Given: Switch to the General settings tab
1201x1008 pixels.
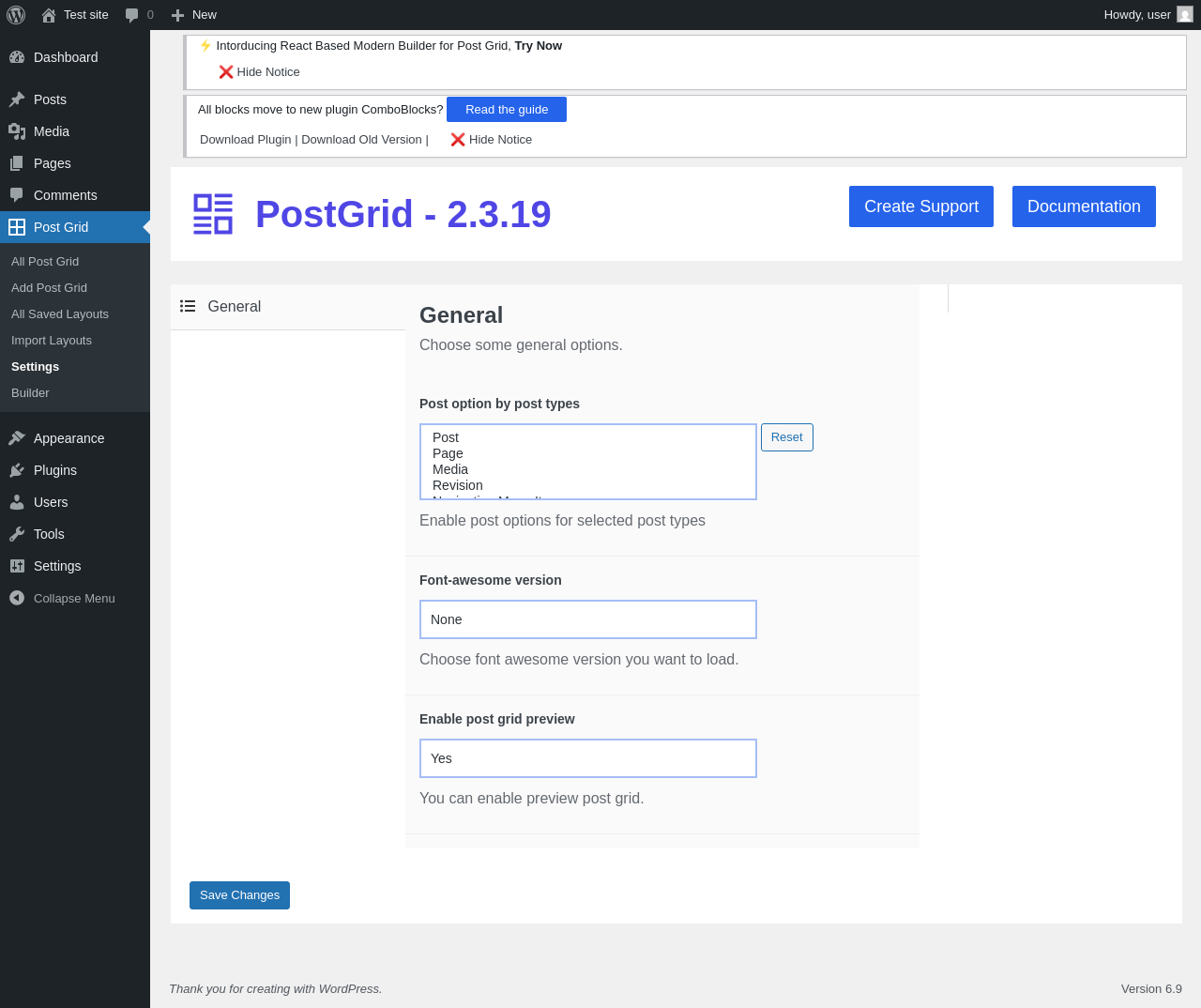Looking at the screenshot, I should [x=288, y=307].
